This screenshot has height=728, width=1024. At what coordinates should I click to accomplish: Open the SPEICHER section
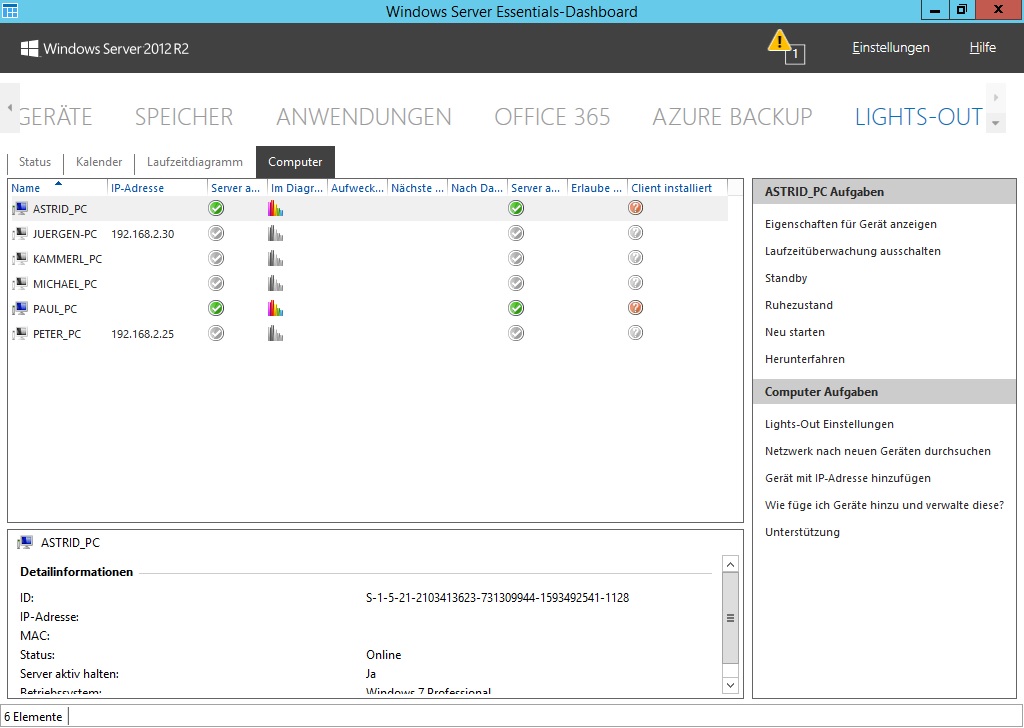[x=184, y=117]
